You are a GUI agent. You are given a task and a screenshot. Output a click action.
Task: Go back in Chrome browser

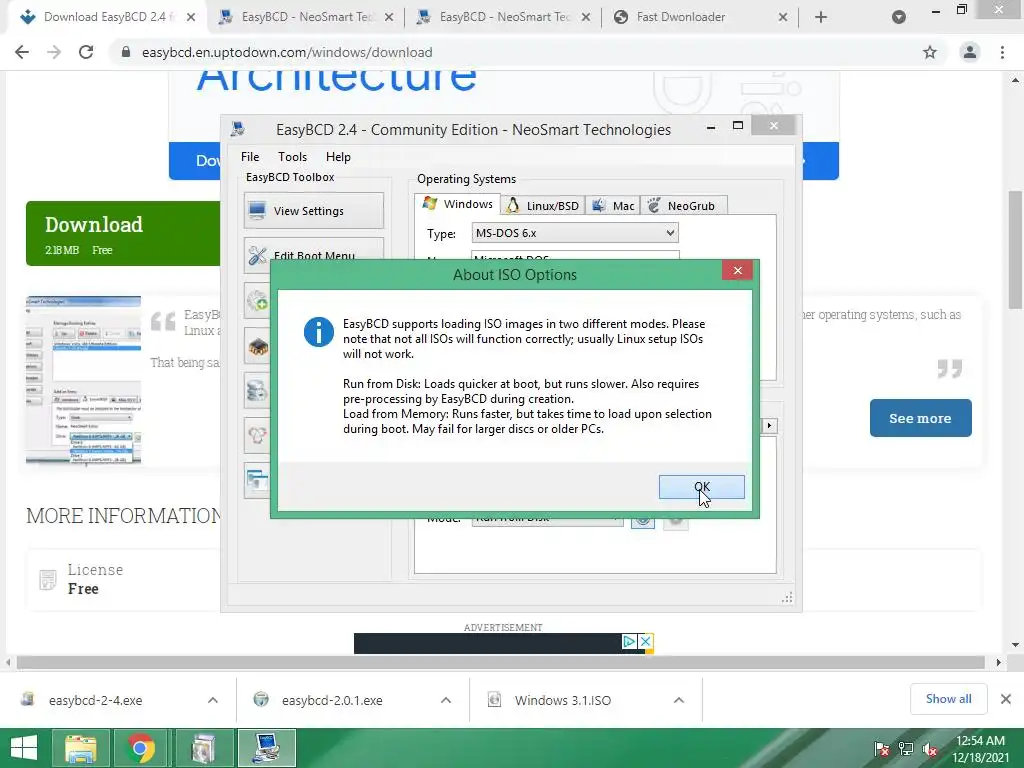(x=22, y=52)
